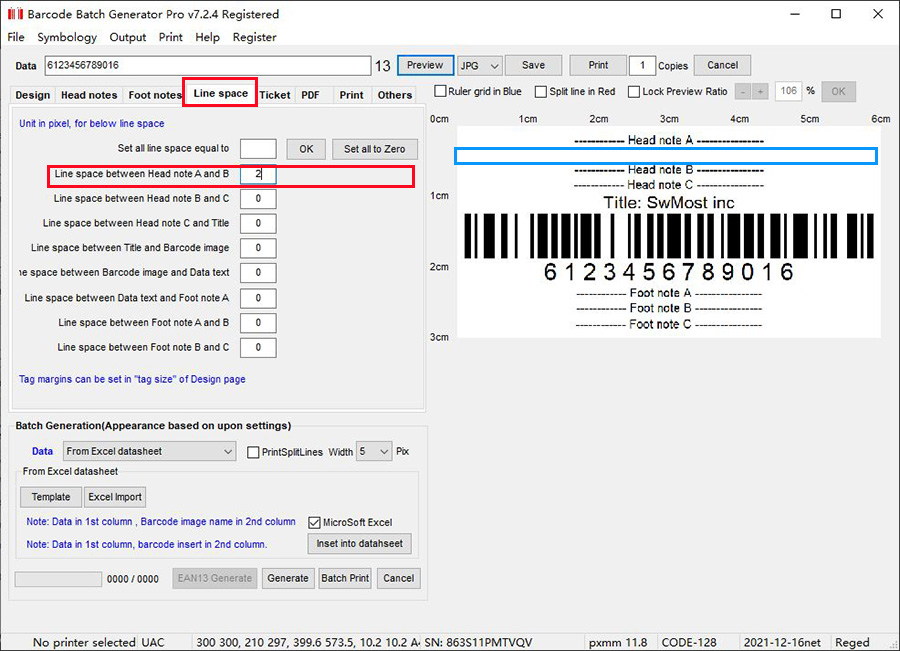The image size is (900, 651).
Task: Click the plus preview ratio button
Action: point(761,91)
